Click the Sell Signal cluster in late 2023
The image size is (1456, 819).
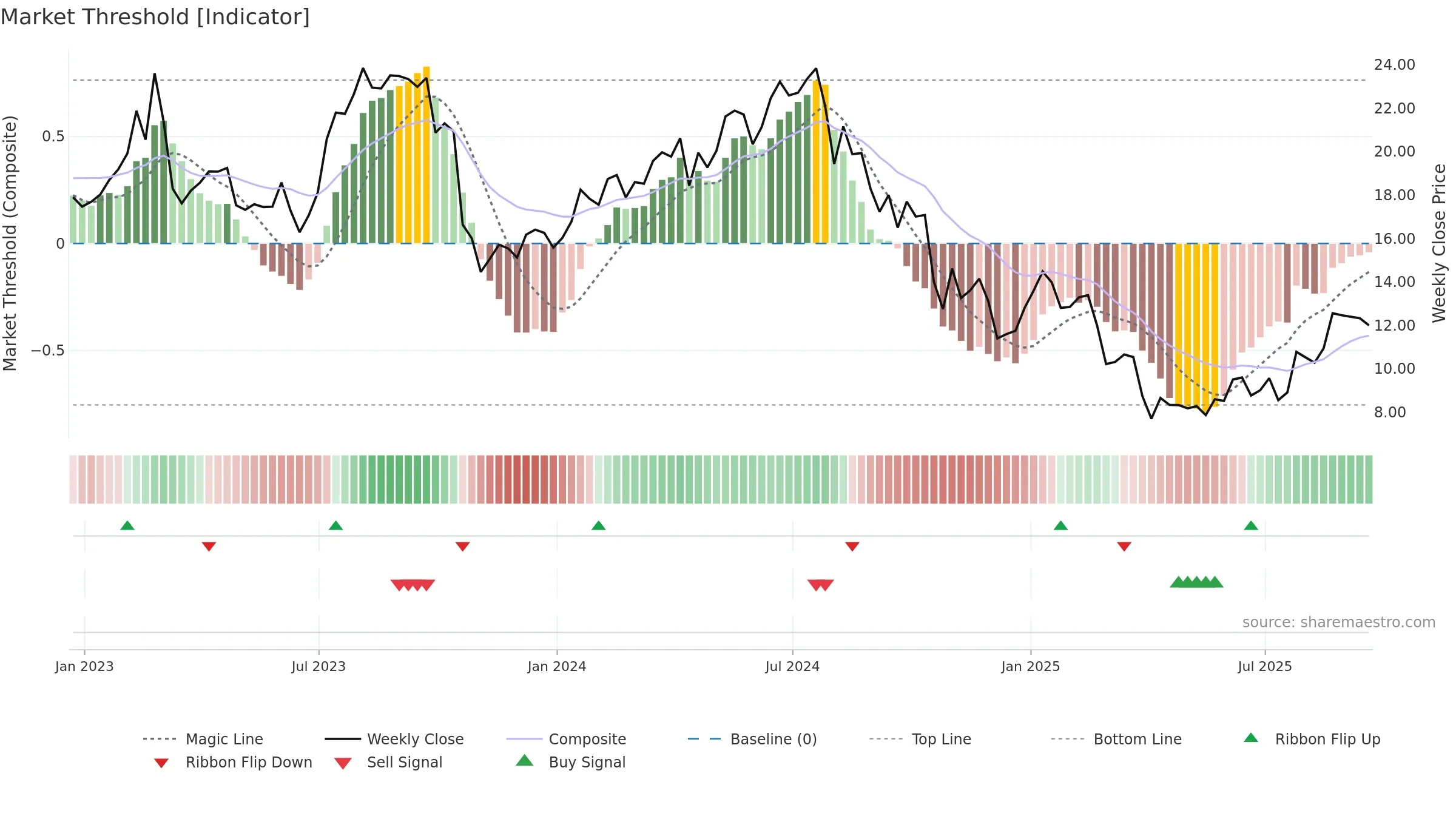click(413, 585)
